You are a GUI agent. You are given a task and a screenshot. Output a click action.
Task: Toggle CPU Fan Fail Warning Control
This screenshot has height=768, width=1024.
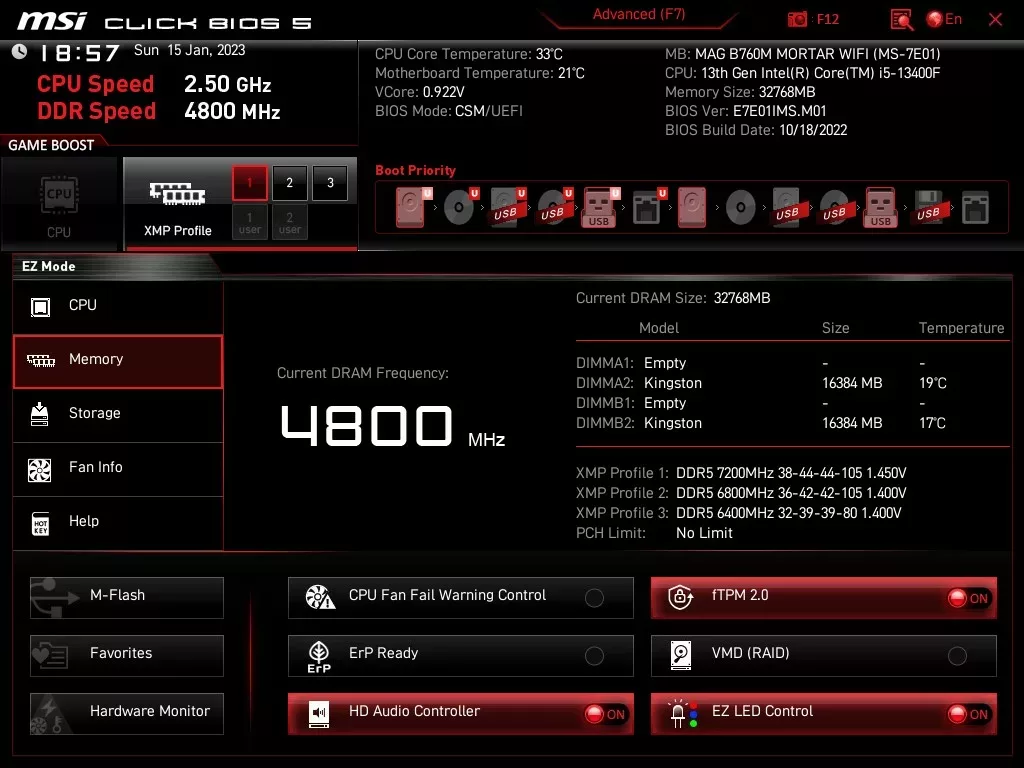tap(595, 596)
